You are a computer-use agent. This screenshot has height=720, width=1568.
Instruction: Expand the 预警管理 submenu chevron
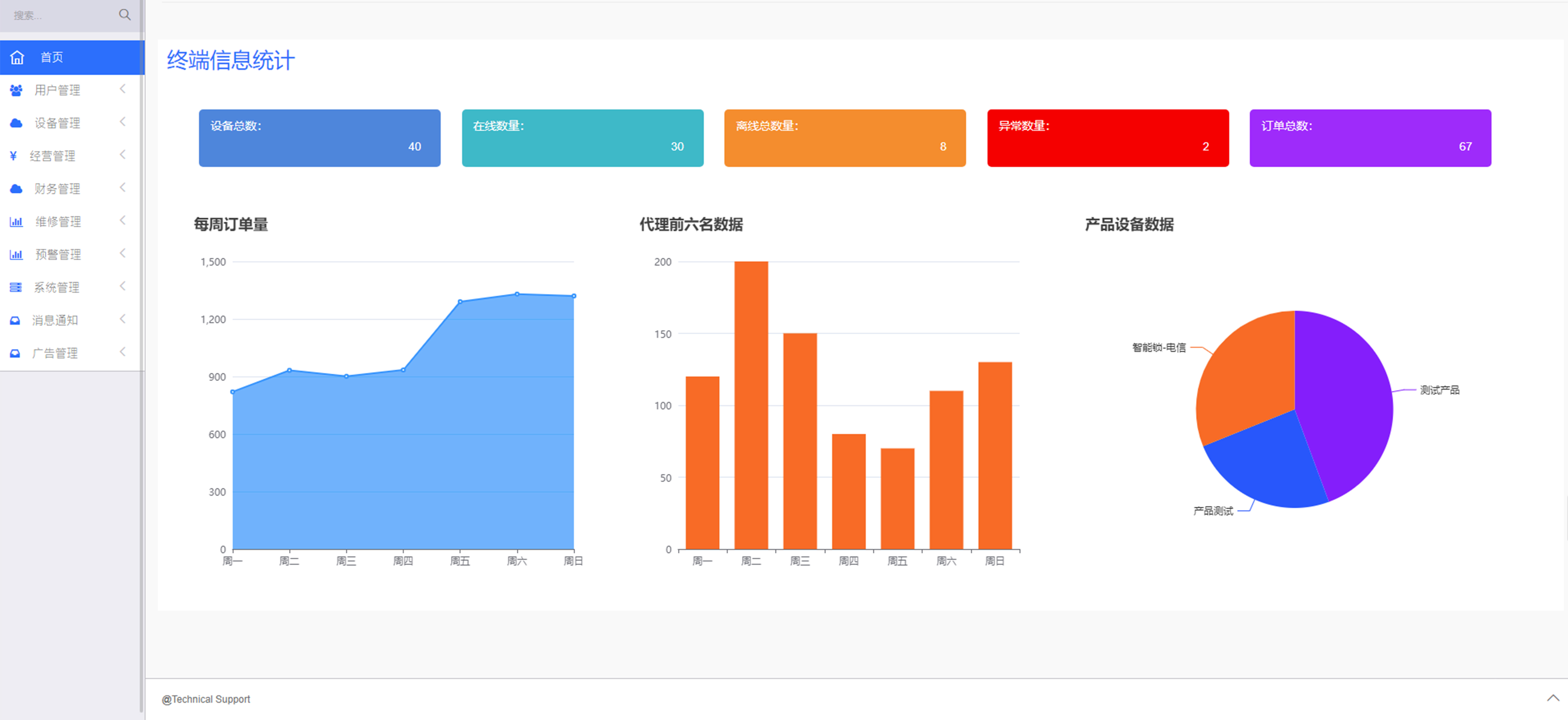click(x=122, y=253)
